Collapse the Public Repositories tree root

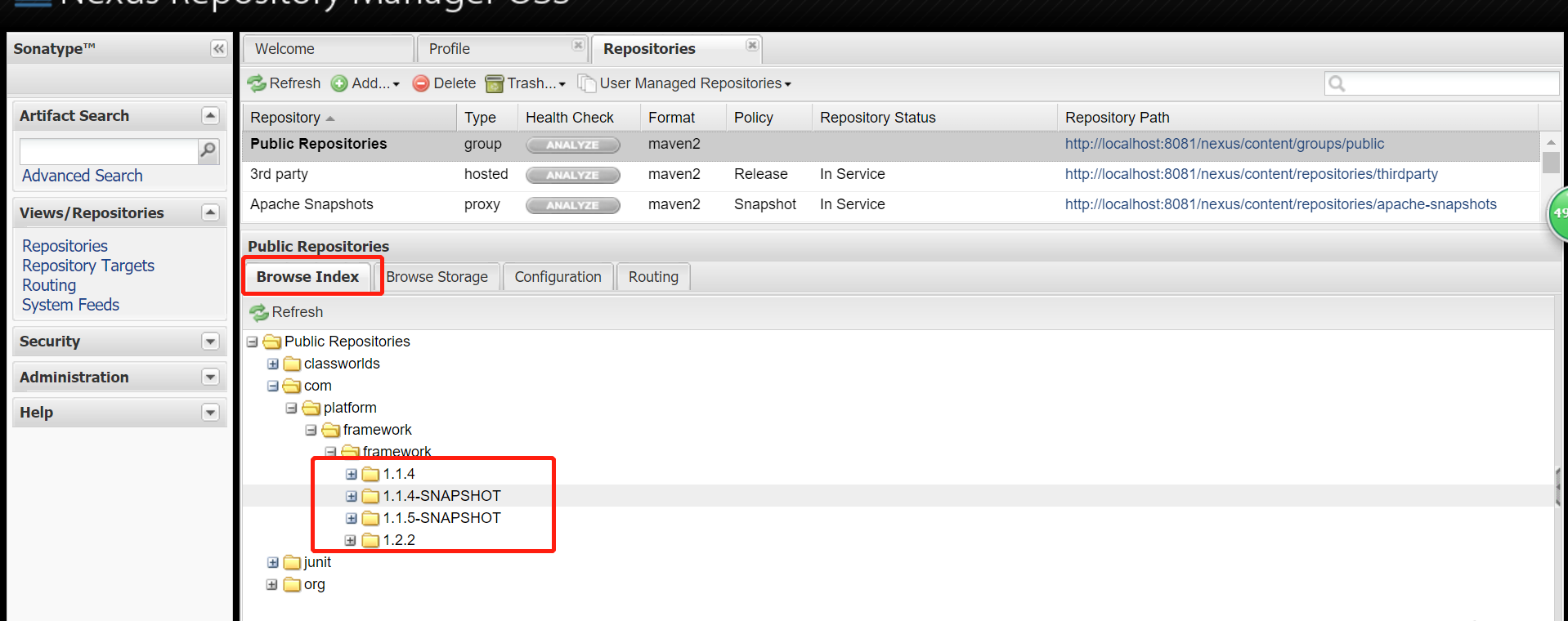pos(253,342)
